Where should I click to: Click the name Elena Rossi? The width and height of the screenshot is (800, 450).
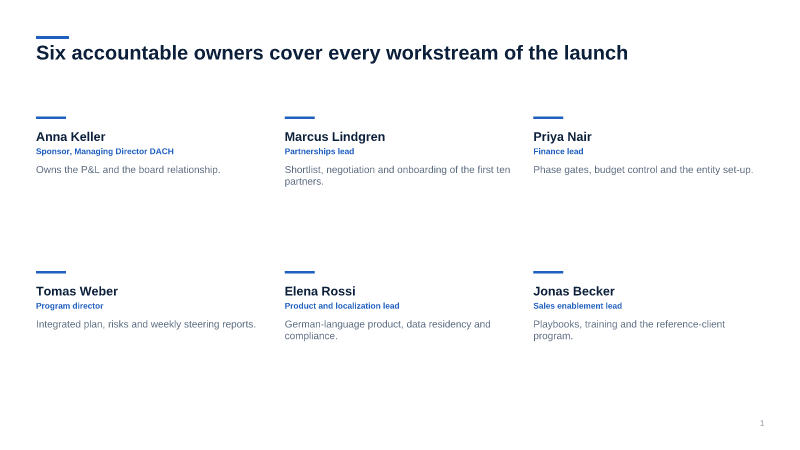coord(320,291)
